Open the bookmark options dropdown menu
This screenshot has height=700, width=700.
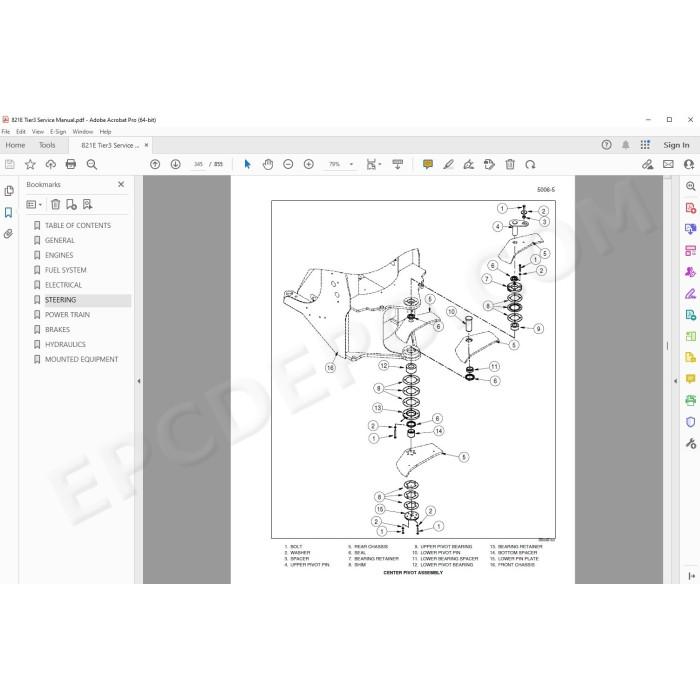click(34, 204)
